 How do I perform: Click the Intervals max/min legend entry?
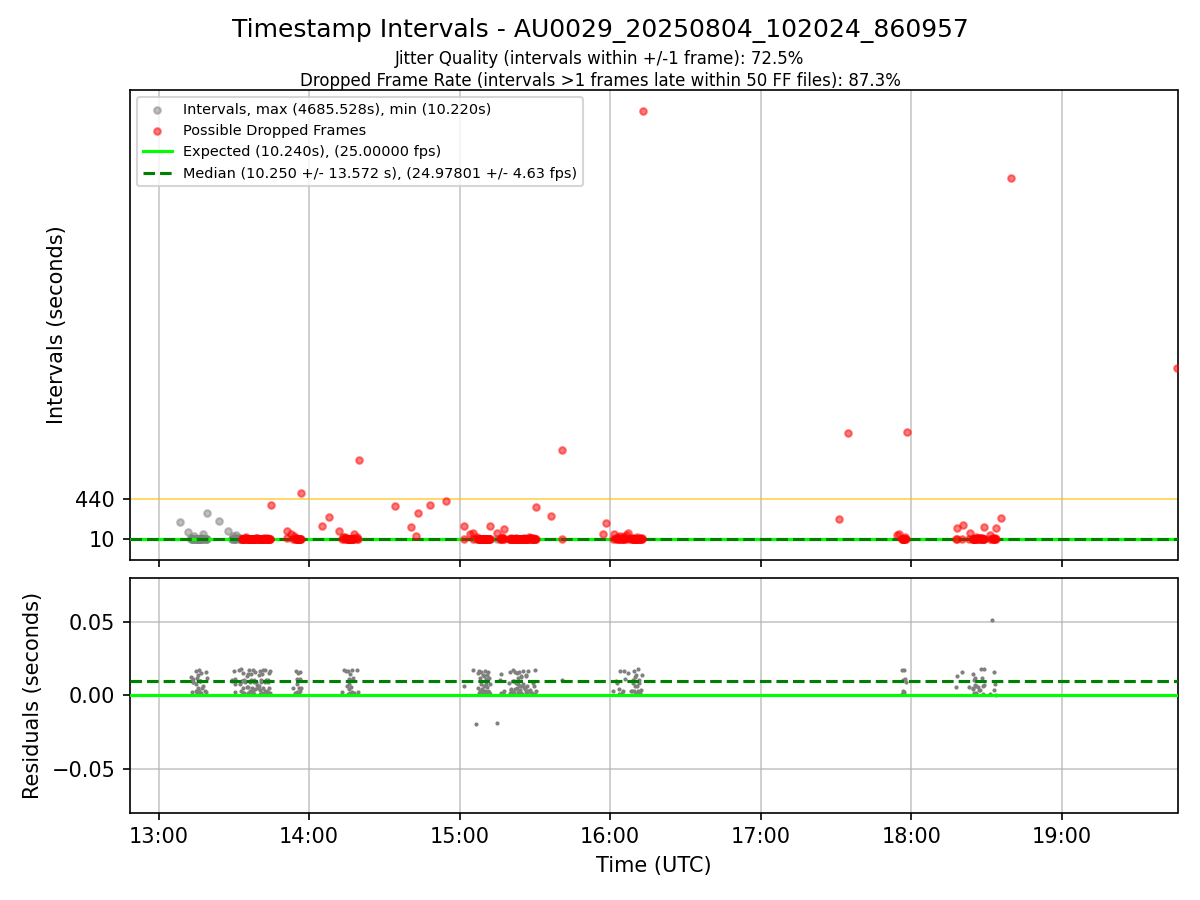(337, 109)
